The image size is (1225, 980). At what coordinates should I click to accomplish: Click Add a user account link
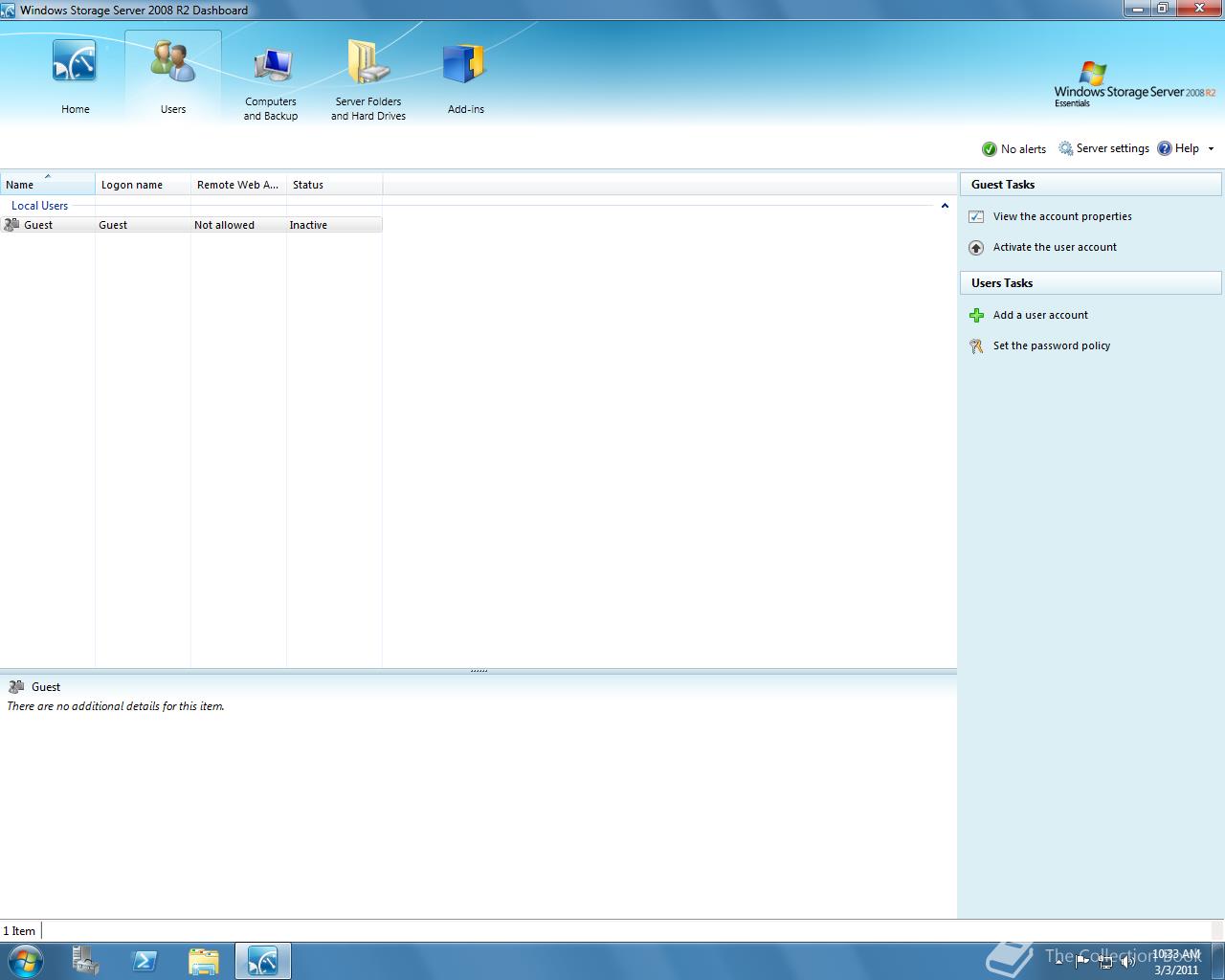tap(1040, 315)
